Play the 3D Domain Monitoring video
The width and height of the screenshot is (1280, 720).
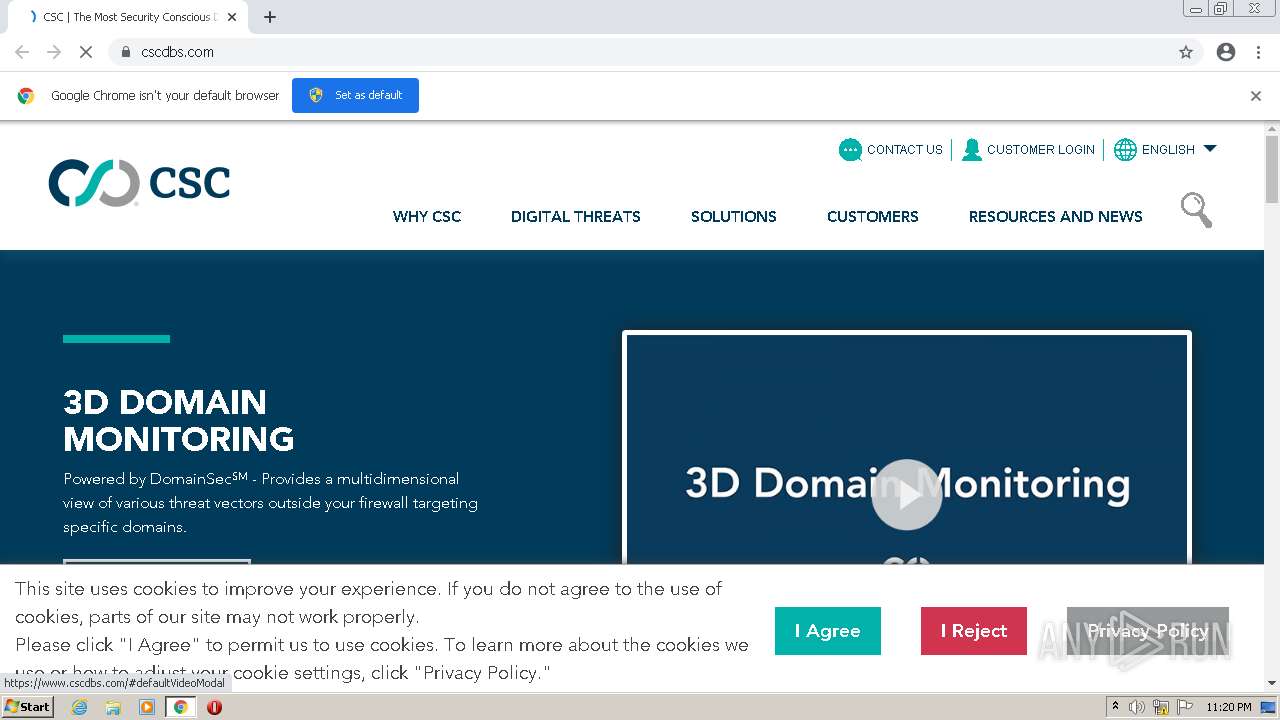tap(907, 494)
